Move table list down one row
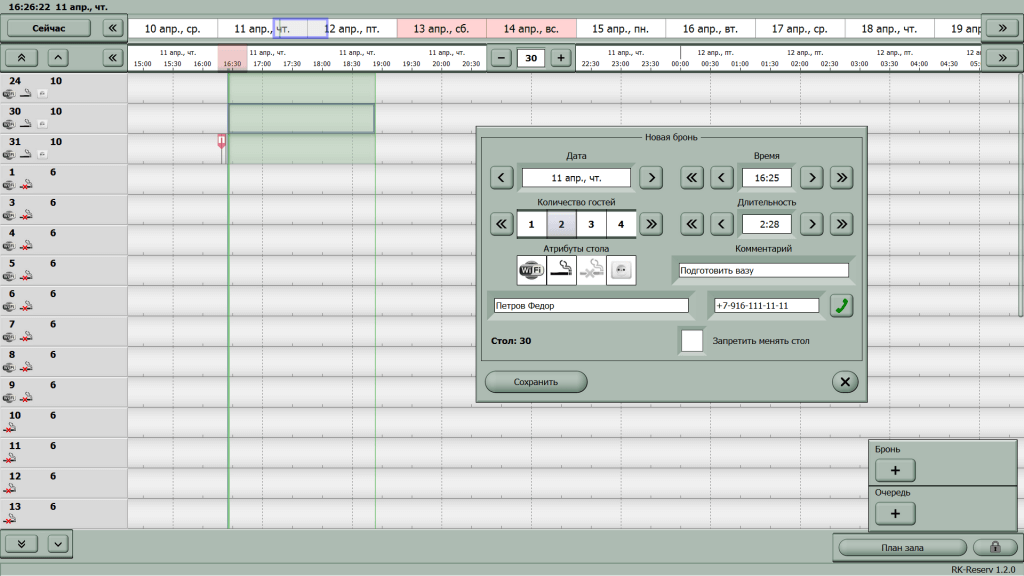Screen dimensions: 1024x576 coord(58,544)
